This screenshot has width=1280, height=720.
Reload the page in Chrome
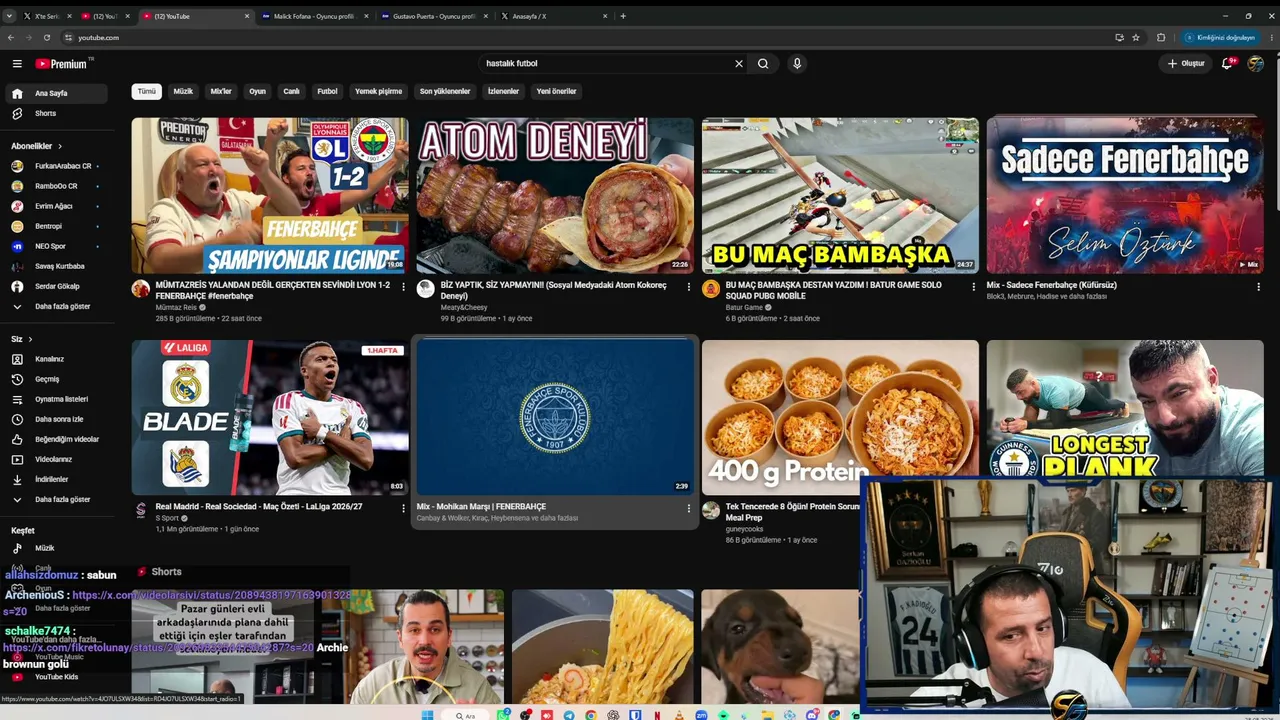pyautogui.click(x=47, y=37)
